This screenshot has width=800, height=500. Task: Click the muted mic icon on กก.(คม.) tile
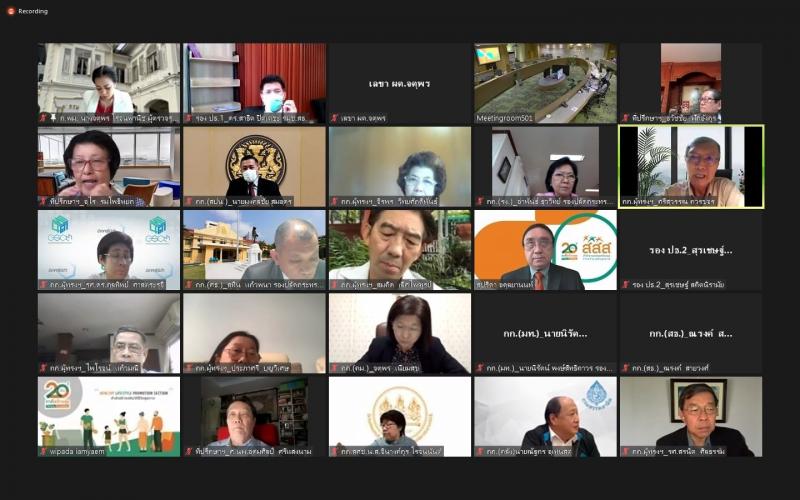tap(335, 368)
